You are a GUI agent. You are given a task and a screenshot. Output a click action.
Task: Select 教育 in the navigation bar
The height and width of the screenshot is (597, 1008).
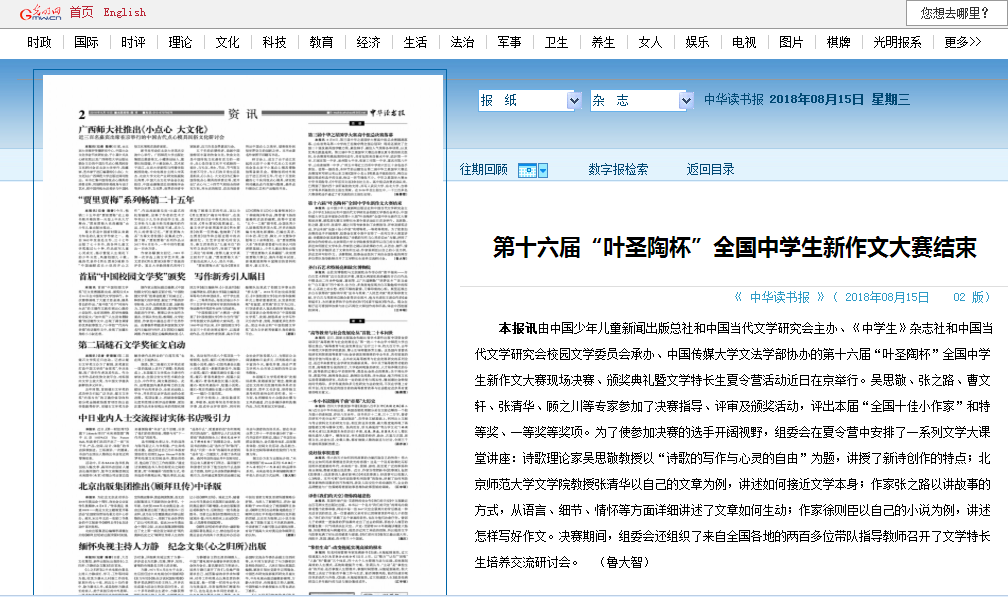click(x=321, y=42)
